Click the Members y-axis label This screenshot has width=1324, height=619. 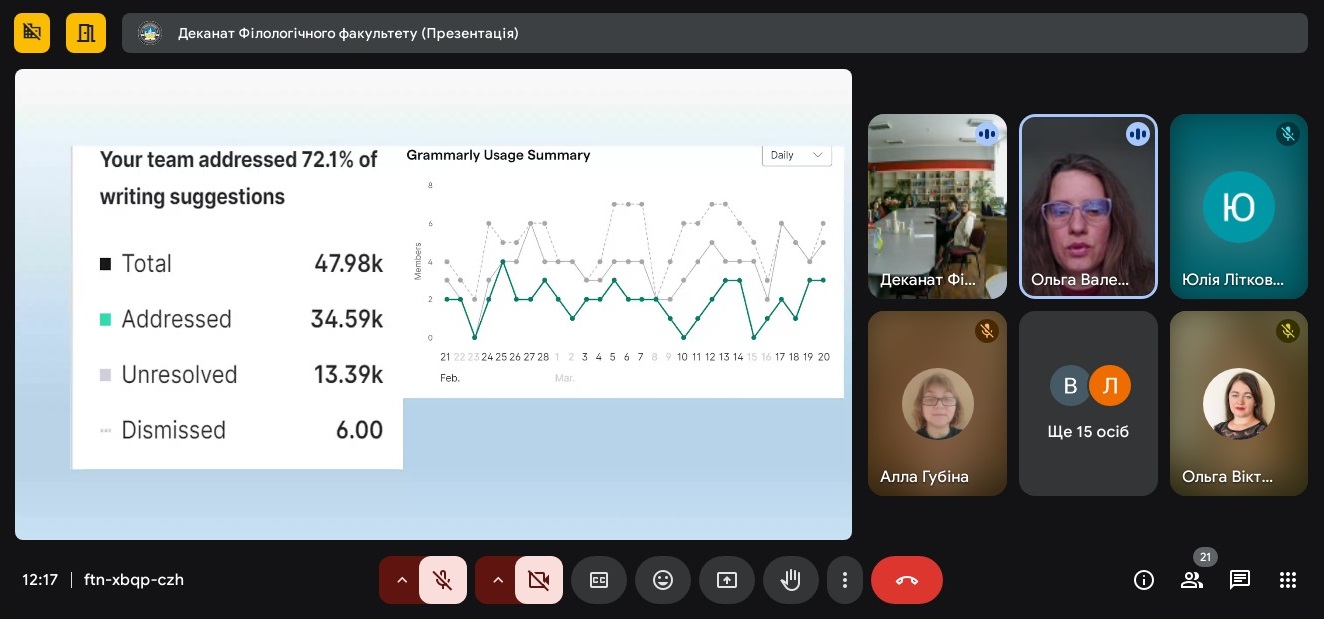click(x=418, y=262)
